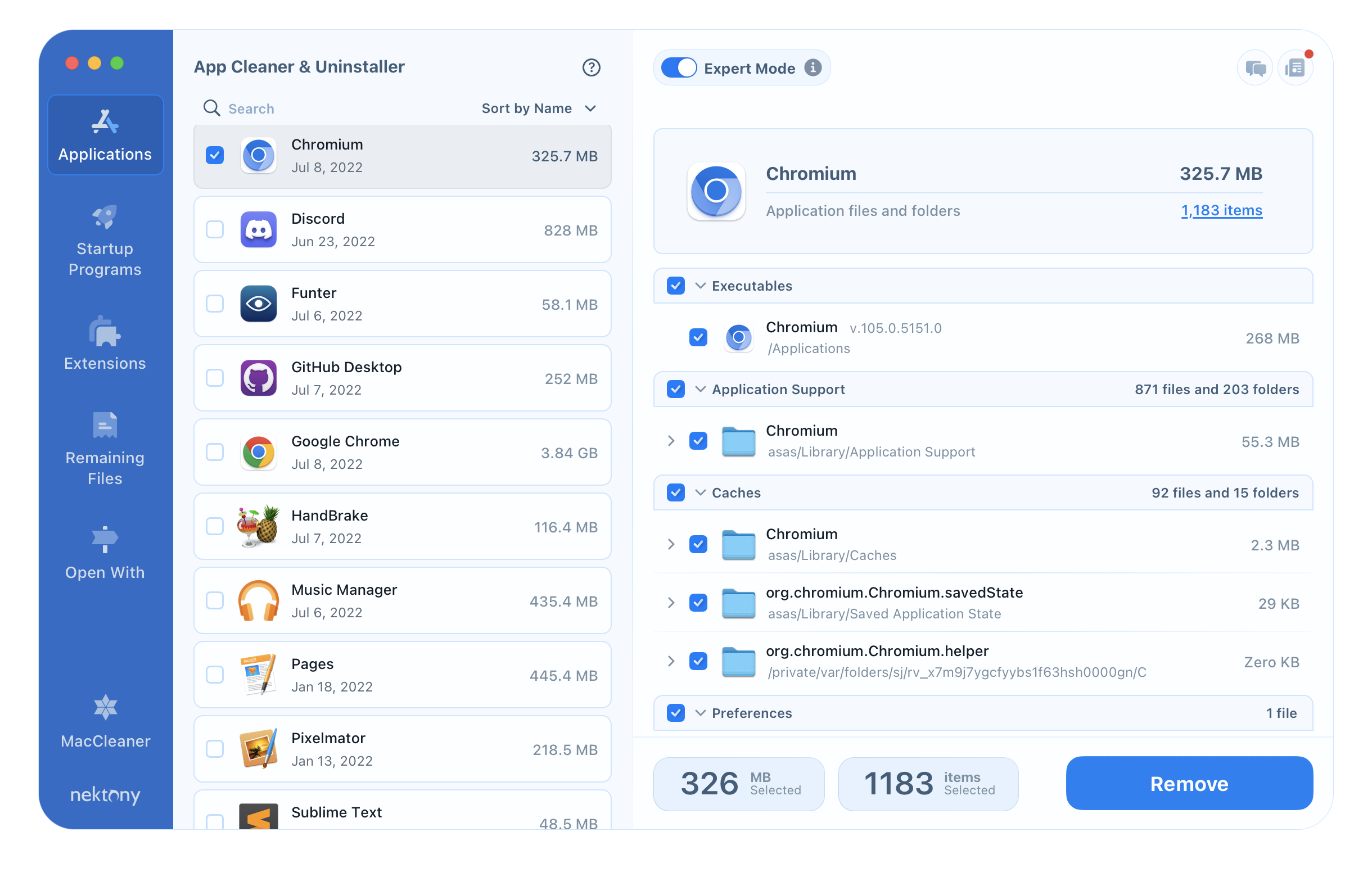Click the Remove button
This screenshot has height=877, width=1372.
(x=1190, y=783)
